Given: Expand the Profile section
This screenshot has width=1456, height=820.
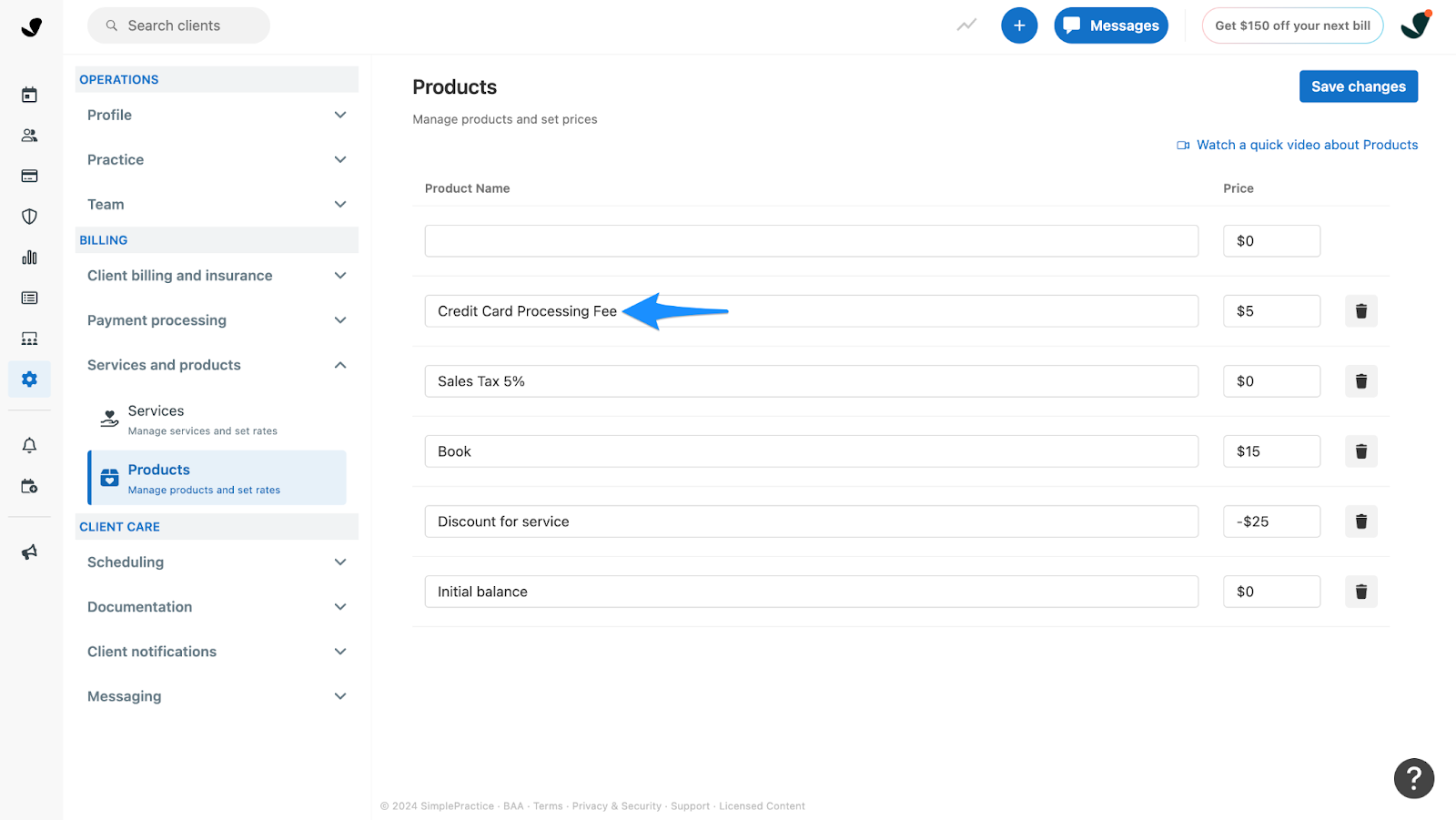Looking at the screenshot, I should coord(217,115).
